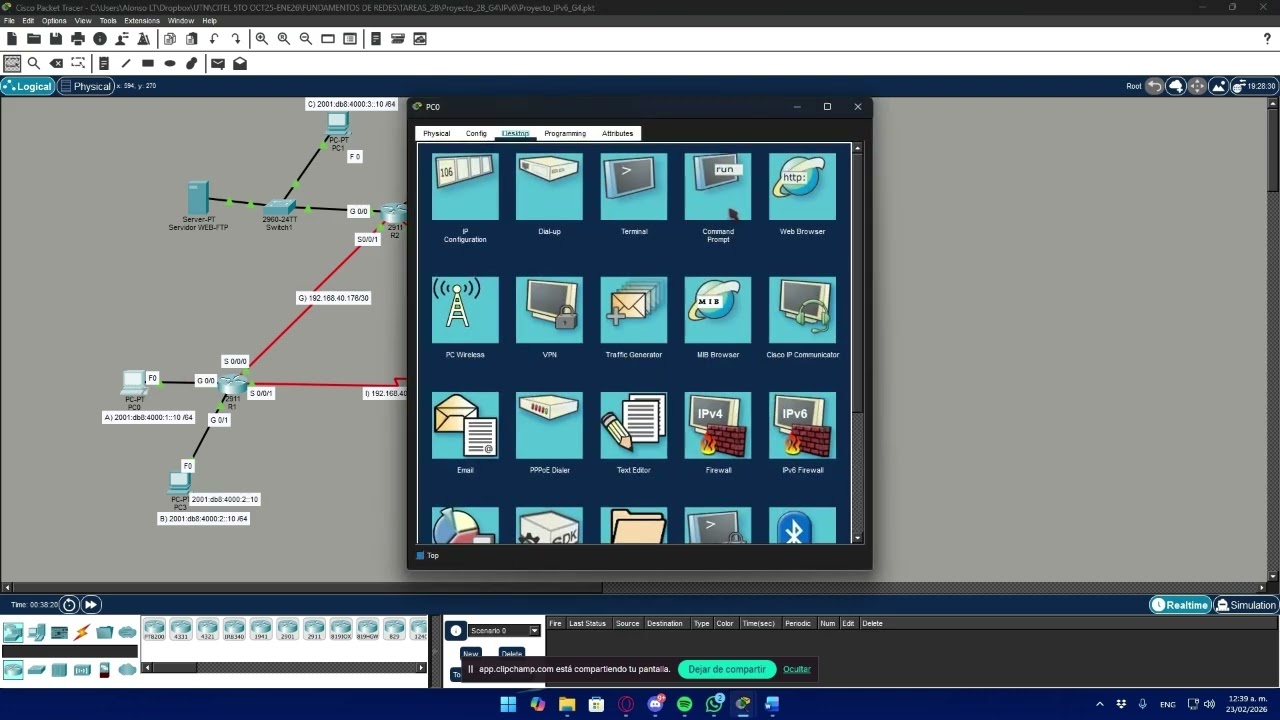1280x720 pixels.
Task: Click Add Complex PDU open envelope icon
Action: click(240, 63)
